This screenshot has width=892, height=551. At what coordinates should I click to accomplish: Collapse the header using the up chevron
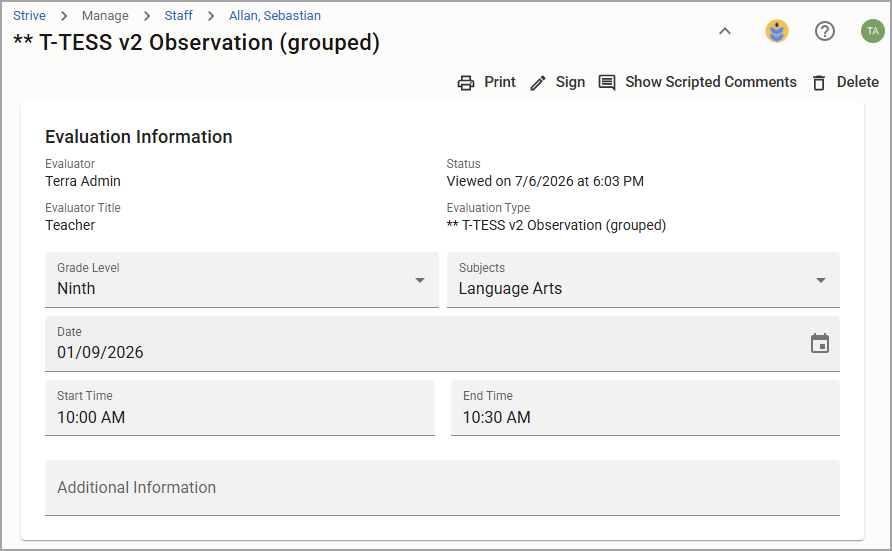pos(725,31)
